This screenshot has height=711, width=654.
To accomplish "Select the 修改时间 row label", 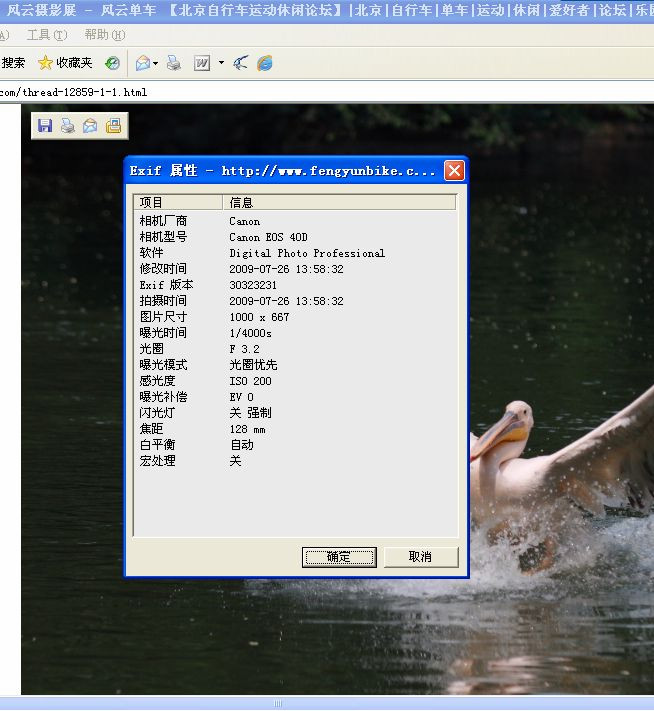I will pos(163,269).
